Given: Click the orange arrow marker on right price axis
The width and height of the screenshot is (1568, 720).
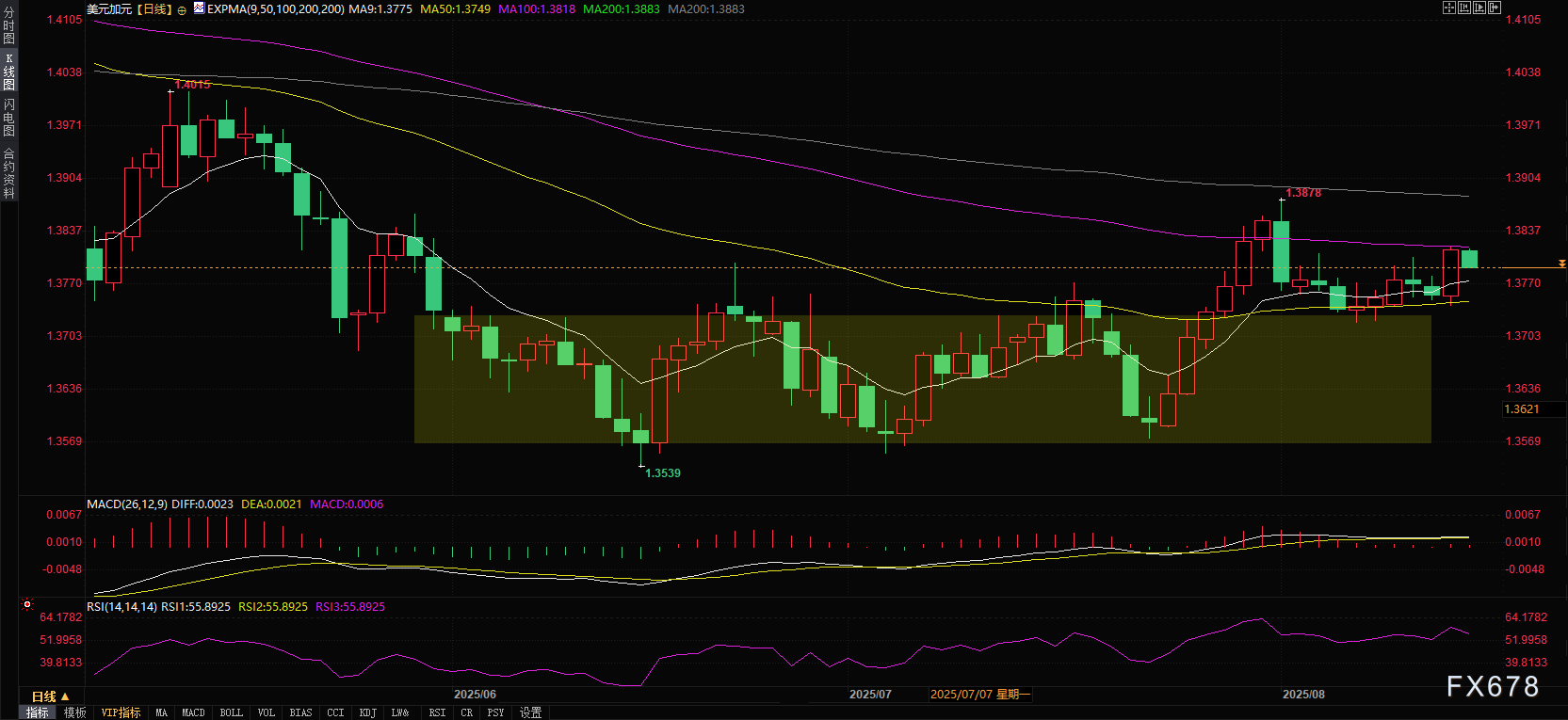Looking at the screenshot, I should pos(1562,264).
